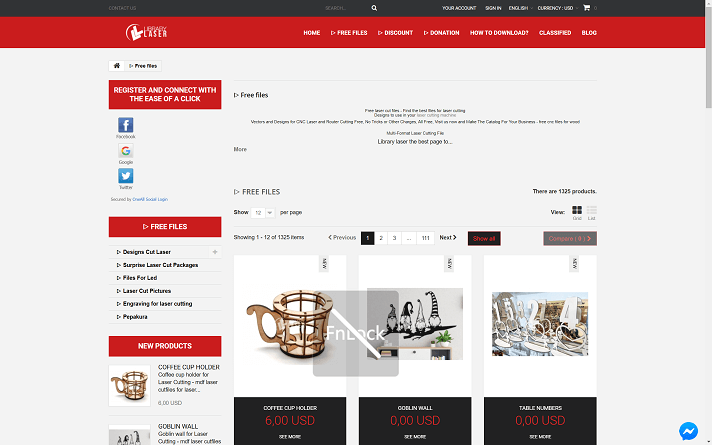712x445 pixels.
Task: Click the home breadcrumb icon
Action: 117,66
